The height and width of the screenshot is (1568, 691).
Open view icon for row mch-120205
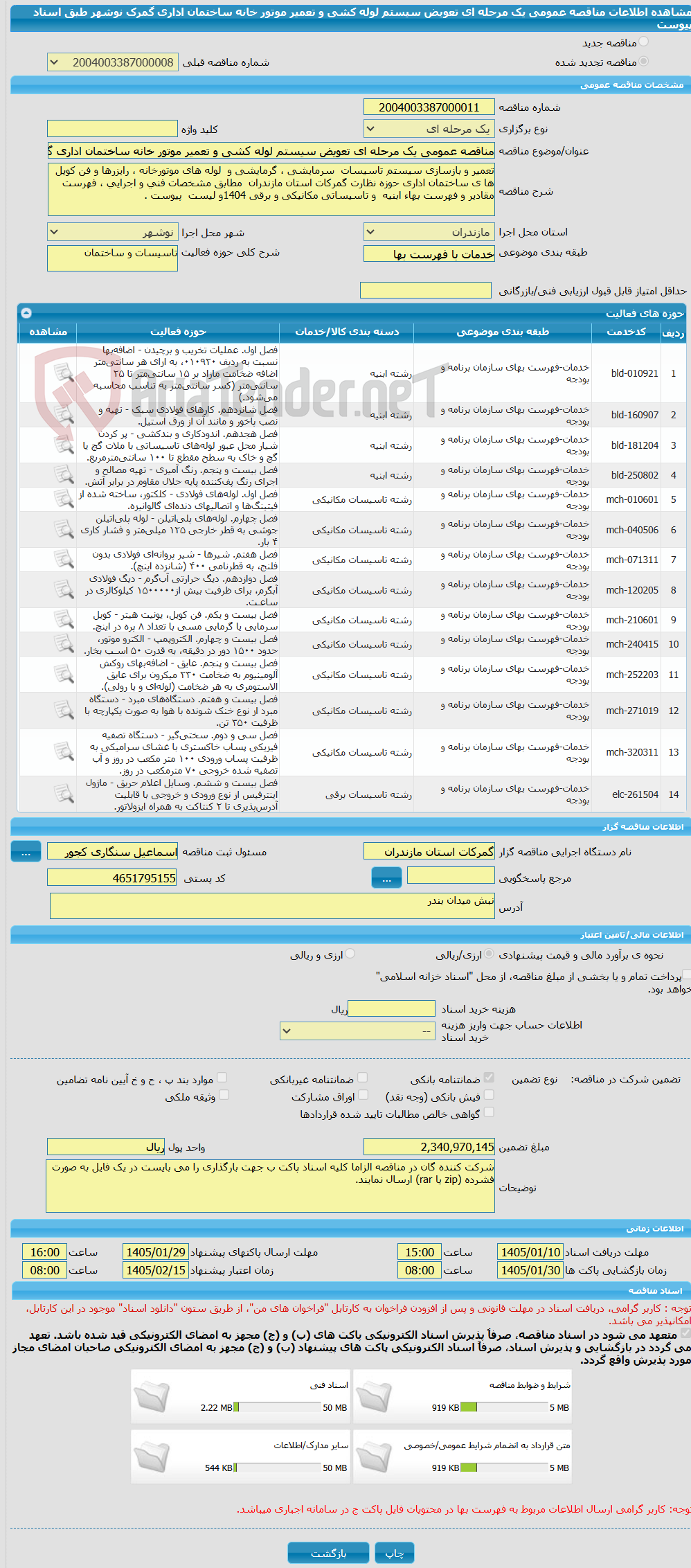(64, 589)
